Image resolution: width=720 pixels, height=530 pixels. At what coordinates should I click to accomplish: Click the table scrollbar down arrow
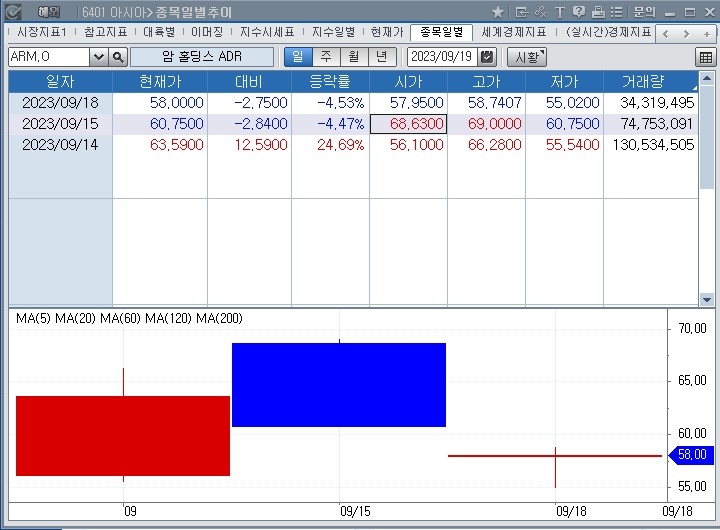point(707,300)
